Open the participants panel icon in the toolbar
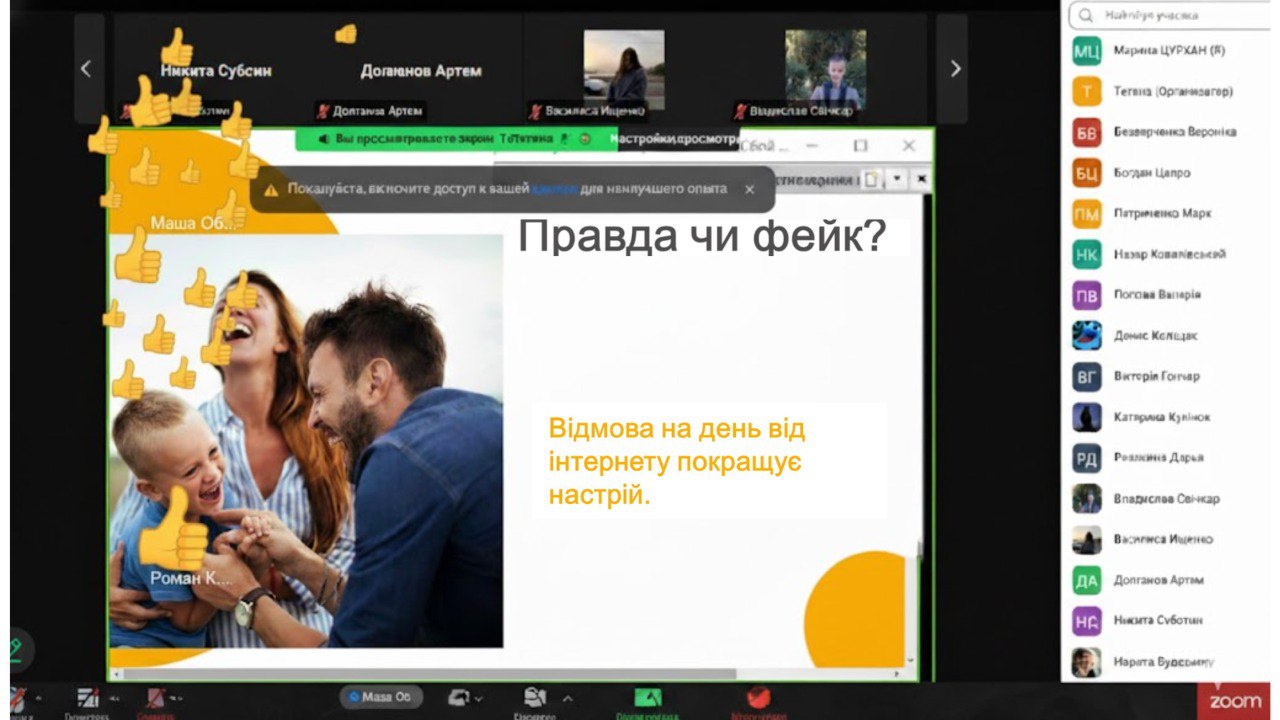This screenshot has width=1280, height=720. pyautogui.click(x=535, y=697)
